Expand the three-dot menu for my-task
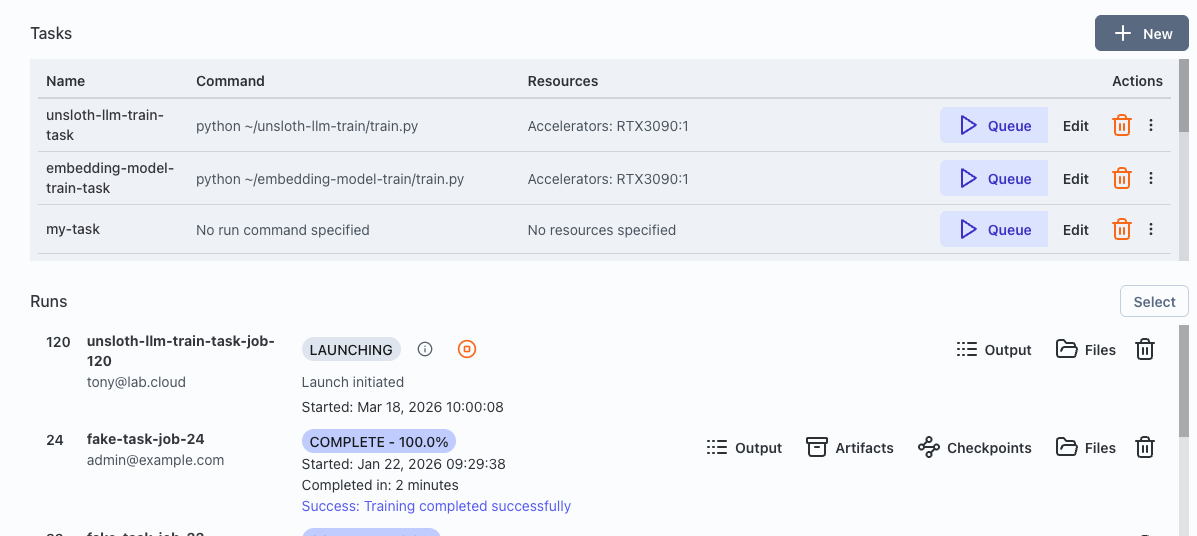This screenshot has width=1197, height=536. (1151, 230)
